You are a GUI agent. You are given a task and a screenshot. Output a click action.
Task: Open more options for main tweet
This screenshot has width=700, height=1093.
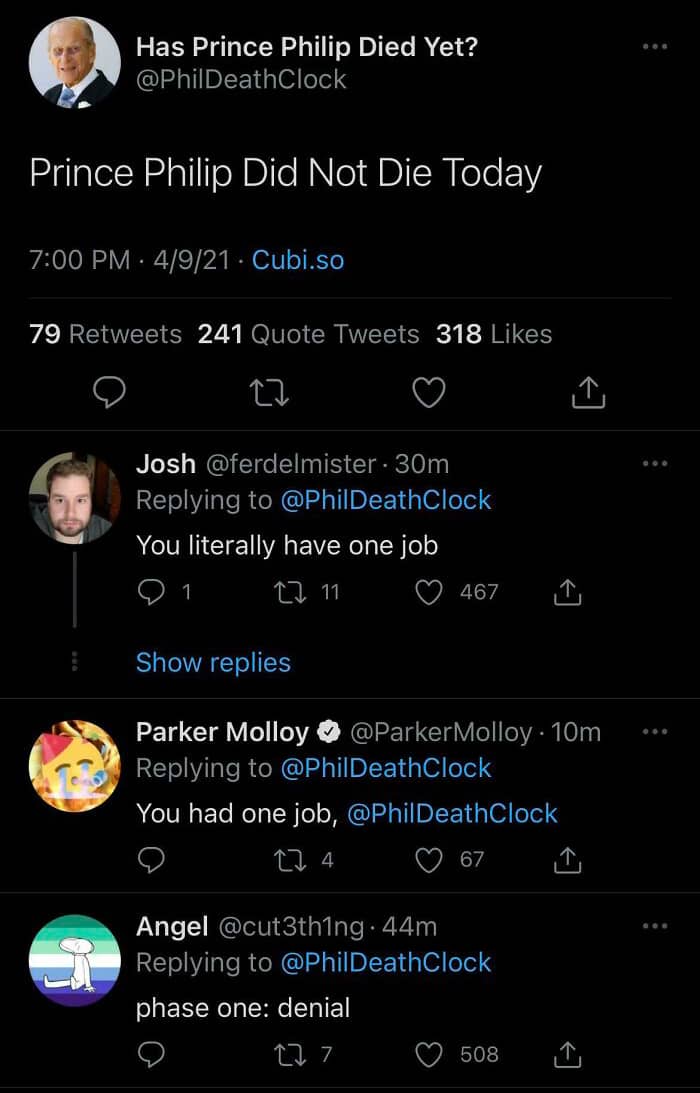coord(654,47)
